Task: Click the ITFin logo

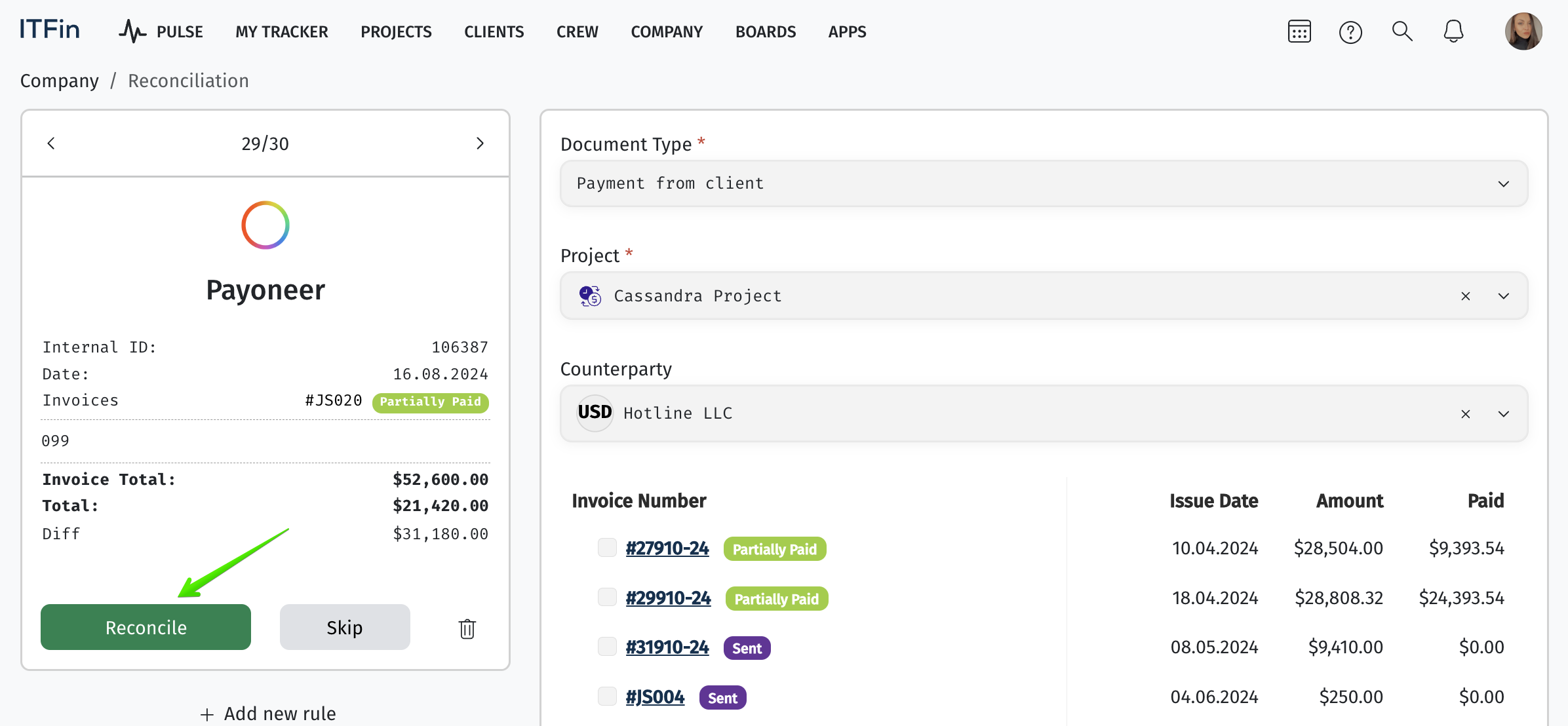Action: pos(50,29)
